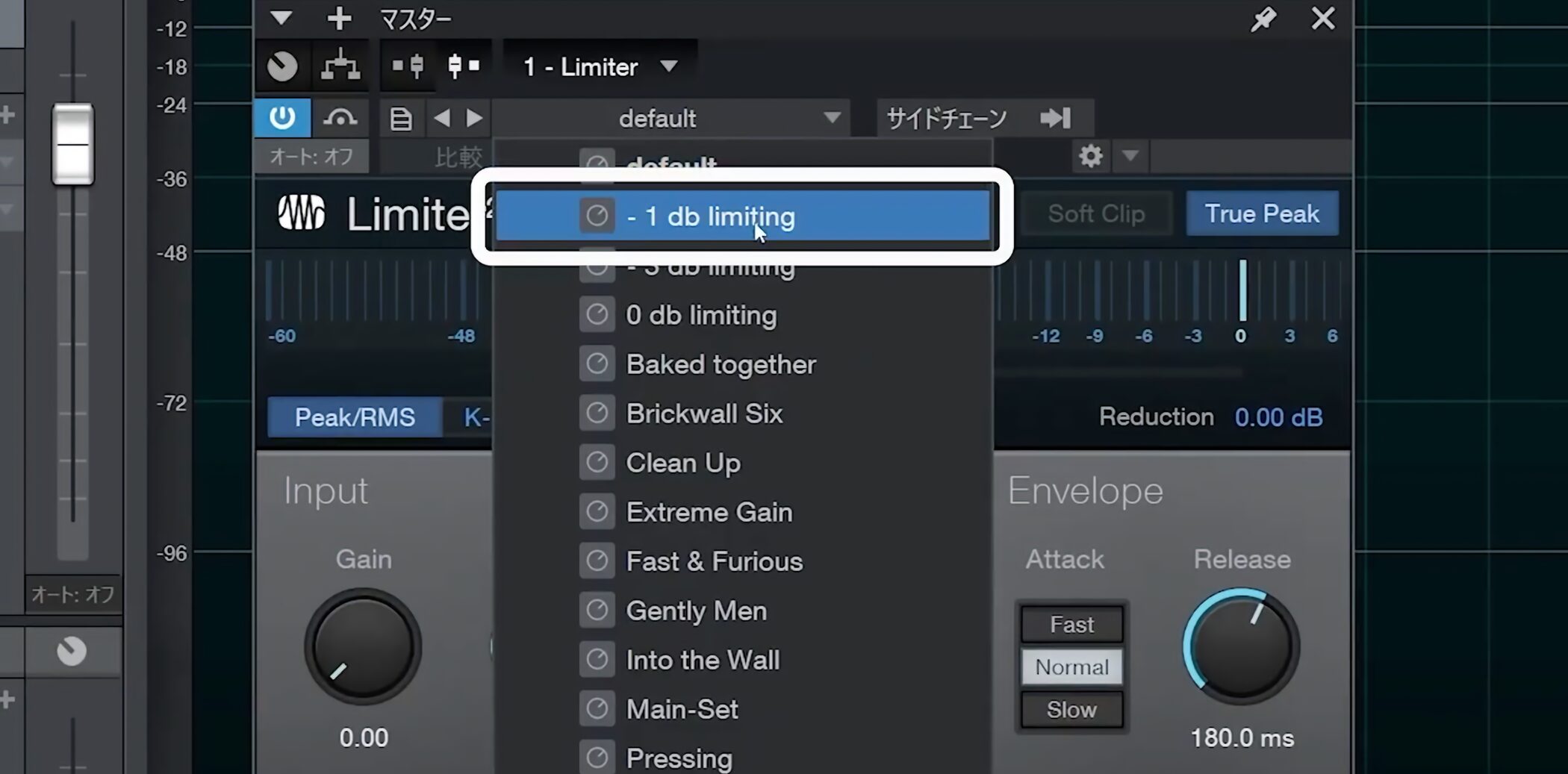Toggle Soft Clip button
Viewport: 1568px width, 774px height.
coord(1095,213)
